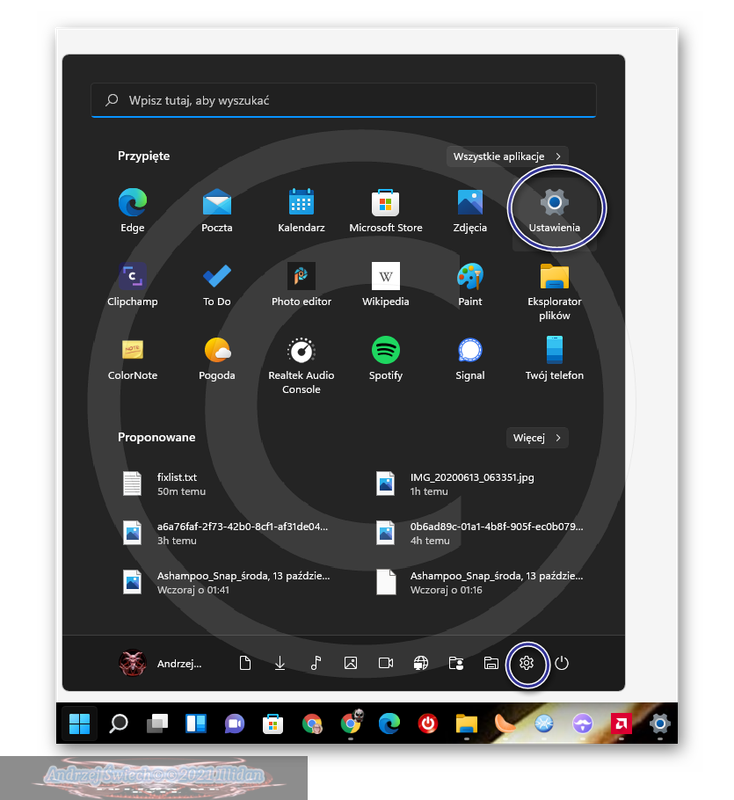734x800 pixels.
Task: Launch Photo editor app
Action: coord(301,284)
